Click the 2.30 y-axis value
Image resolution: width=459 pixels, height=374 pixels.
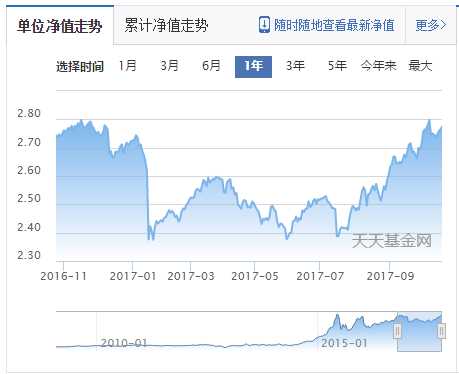click(29, 255)
